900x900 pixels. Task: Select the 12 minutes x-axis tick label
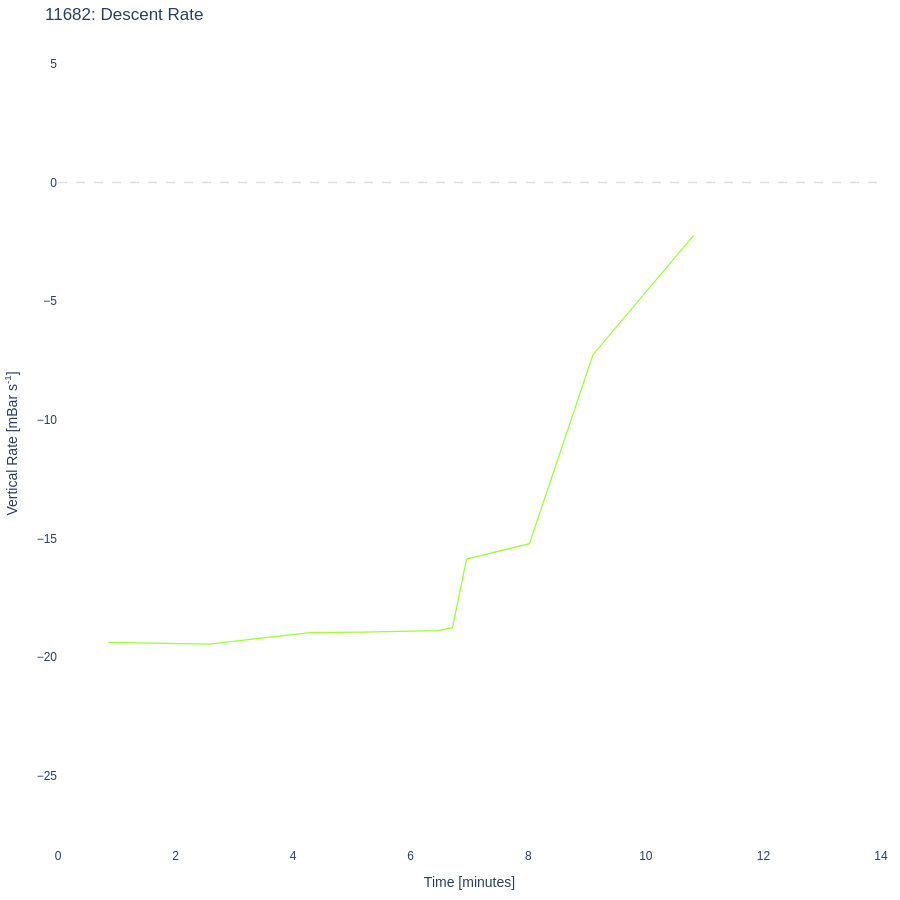(x=764, y=856)
